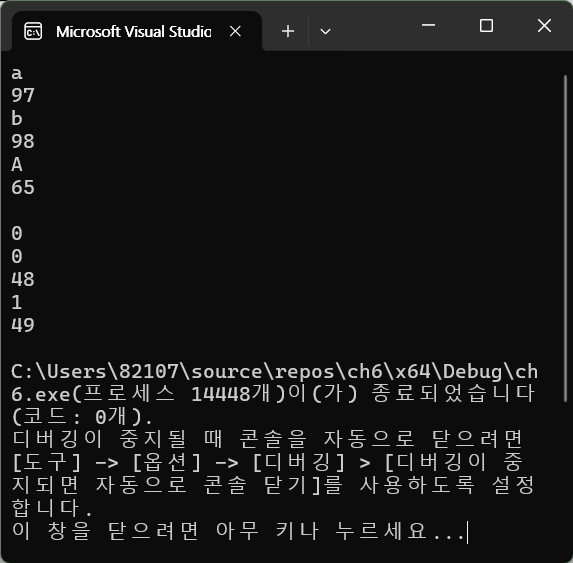Screen dimensions: 573x563
Task: Click the output line '97'
Action: point(23,95)
